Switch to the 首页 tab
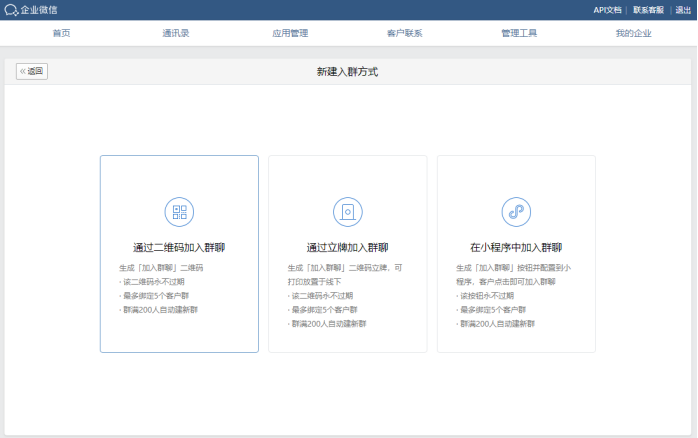 tap(61, 33)
